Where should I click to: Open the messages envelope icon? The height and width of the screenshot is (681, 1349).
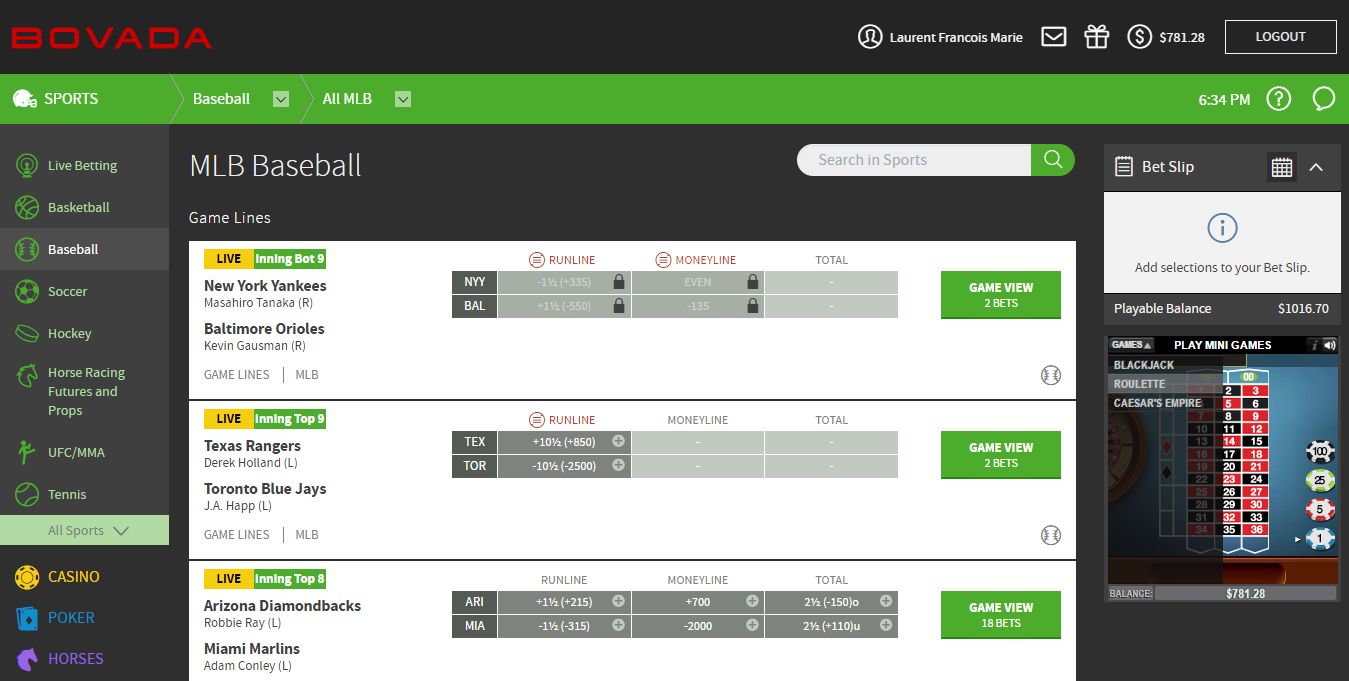coord(1053,37)
